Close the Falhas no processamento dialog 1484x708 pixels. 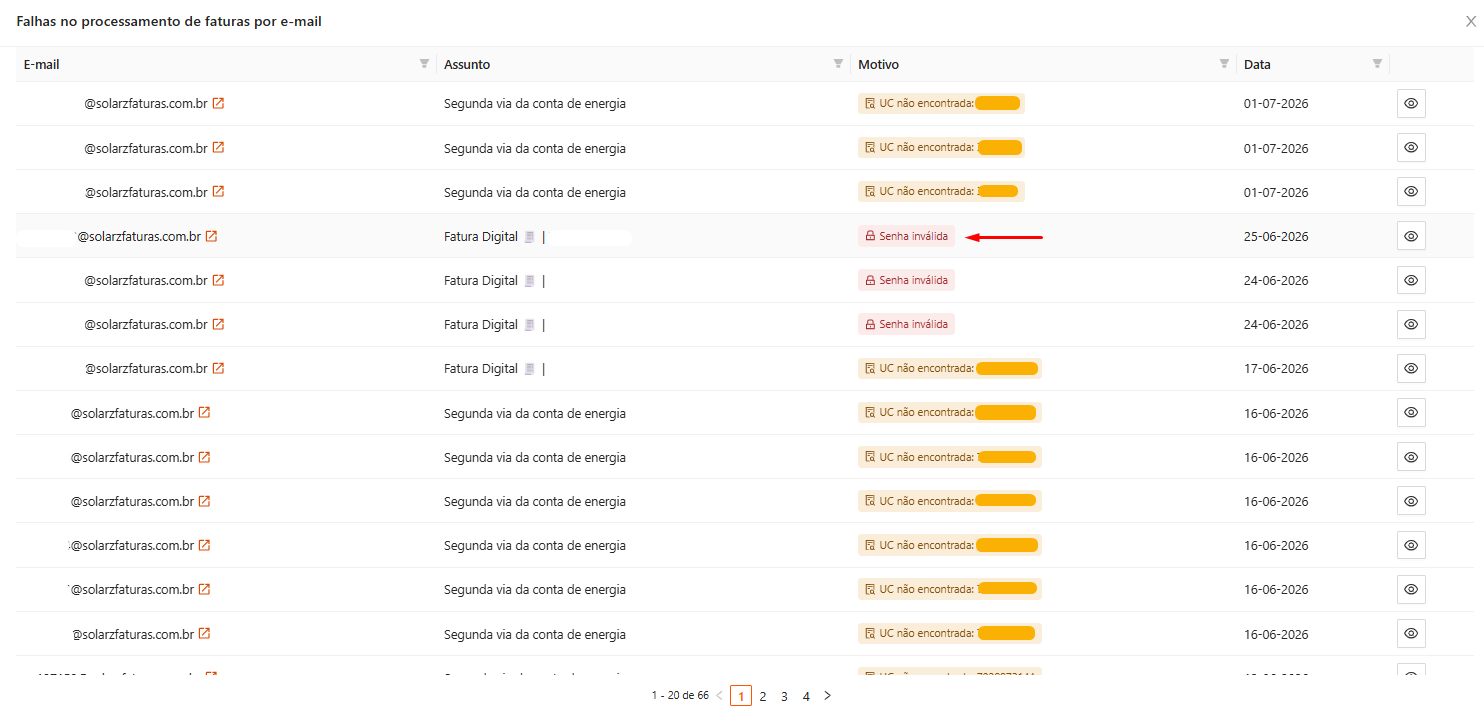[1471, 21]
